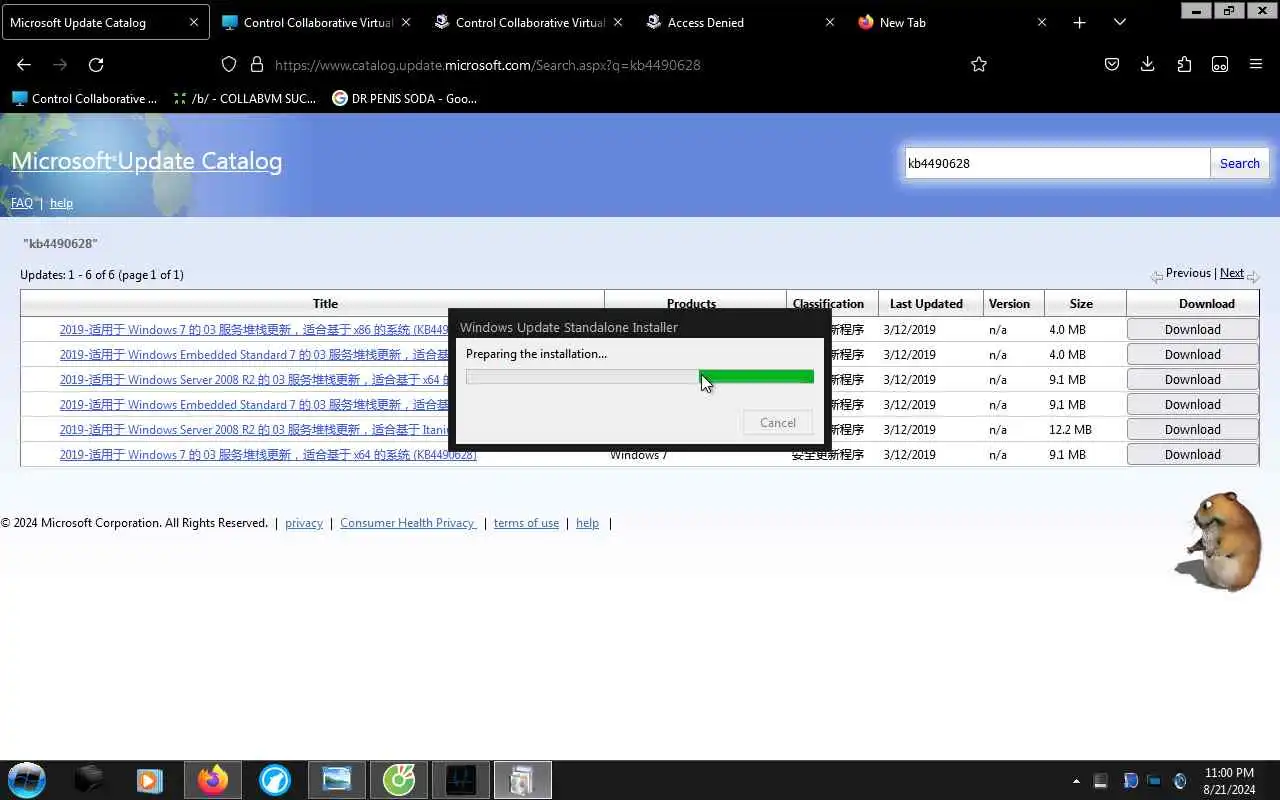Open the Microsoft Update Catalog home link
This screenshot has height=800, width=1280.
pos(147,161)
